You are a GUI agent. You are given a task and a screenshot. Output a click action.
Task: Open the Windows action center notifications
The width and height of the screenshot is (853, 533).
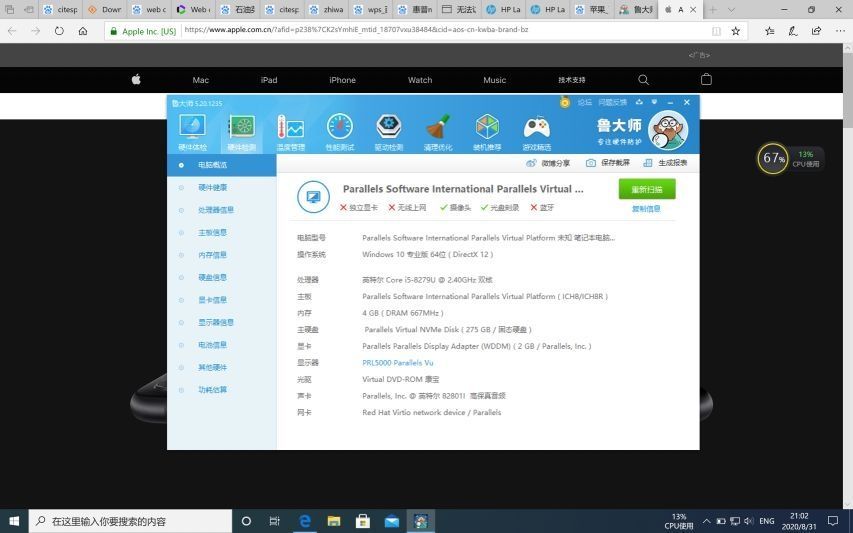832,521
